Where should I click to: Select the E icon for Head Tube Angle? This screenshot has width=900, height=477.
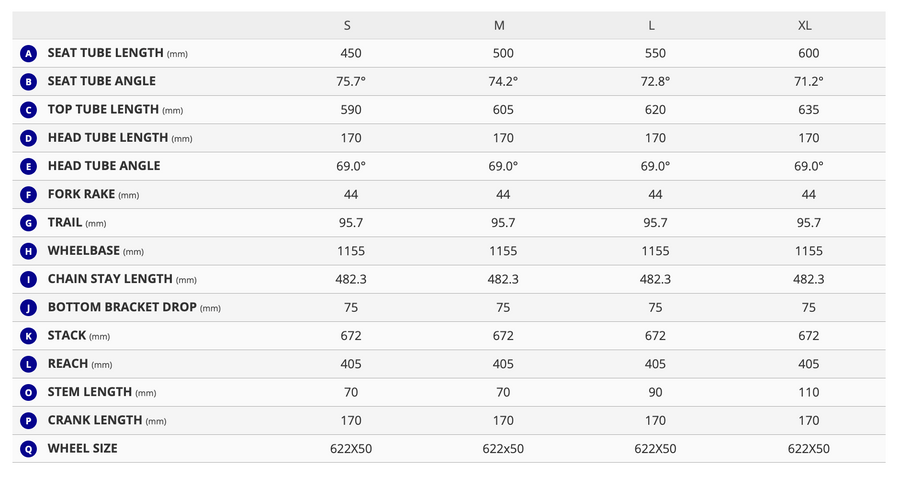[28, 166]
